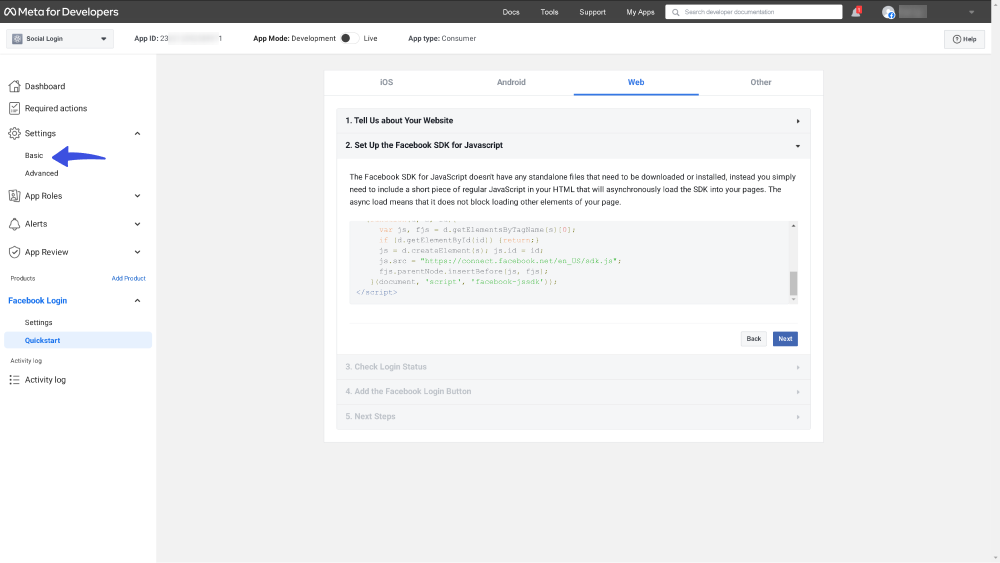The width and height of the screenshot is (1000, 563).
Task: Click the Dashboard house icon
Action: click(14, 86)
